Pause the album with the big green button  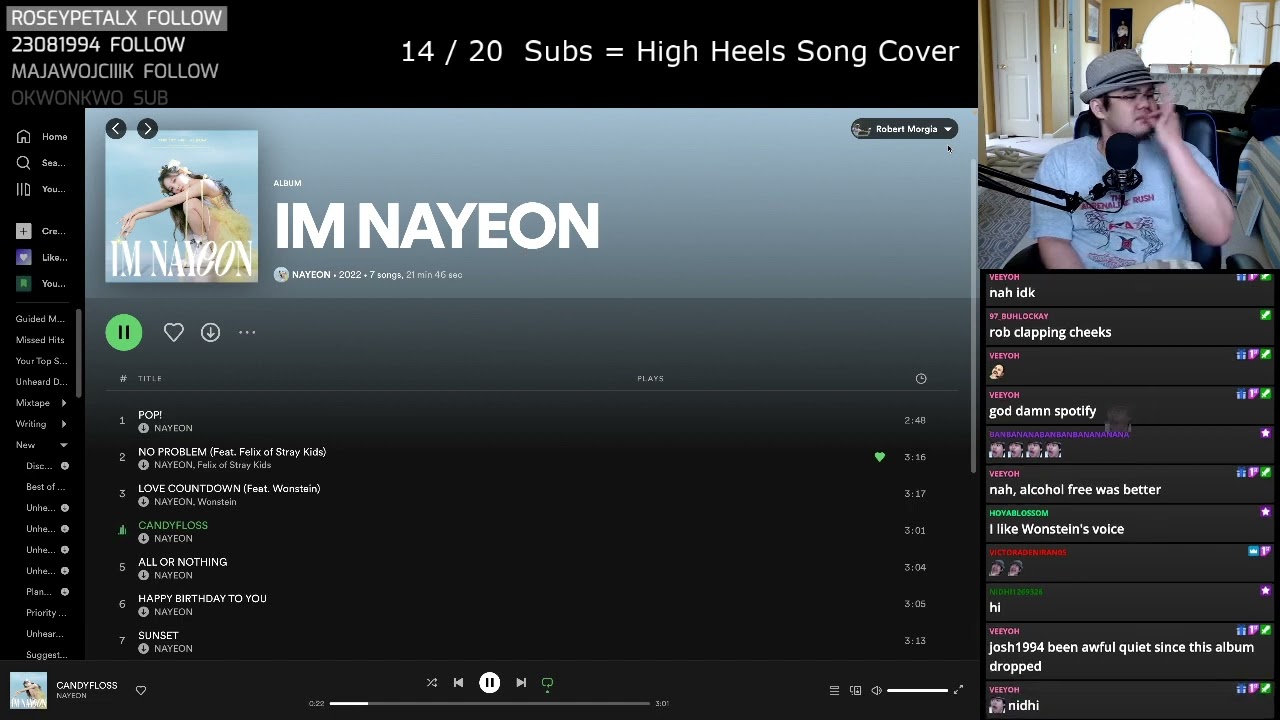(124, 332)
